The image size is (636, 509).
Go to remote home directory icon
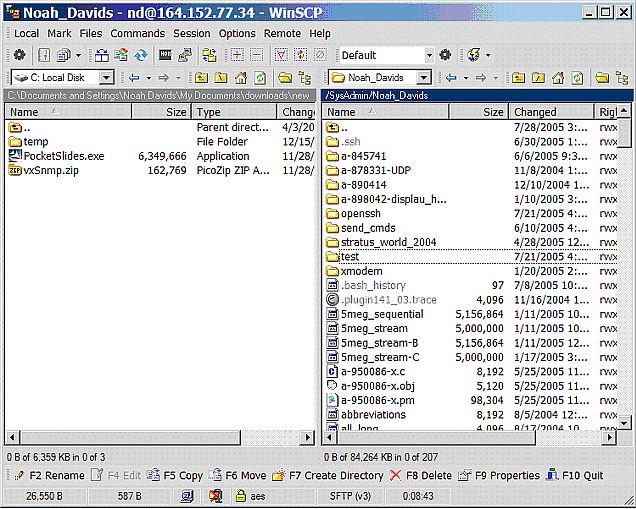(558, 77)
